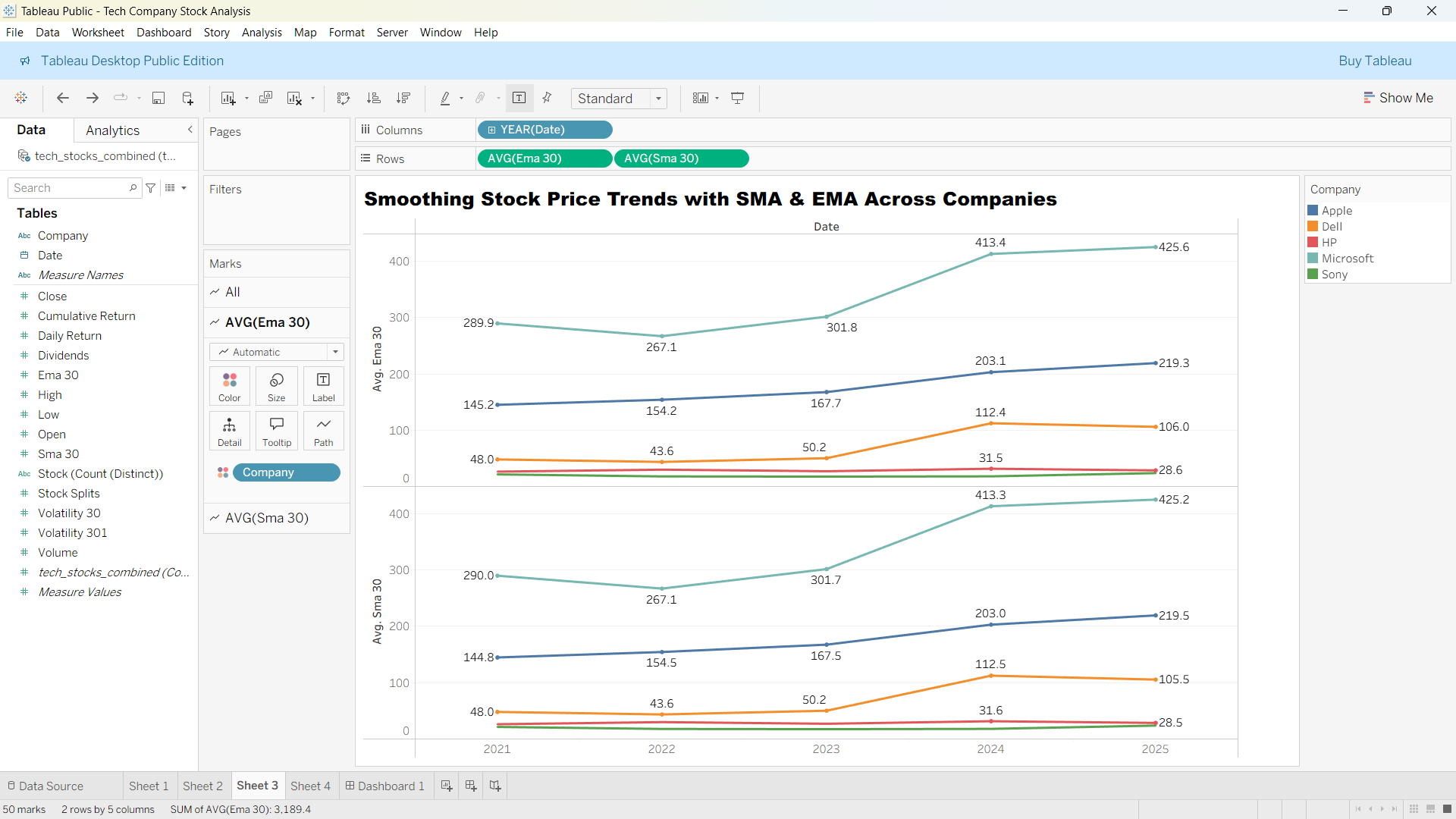Select the Apple color swatch in legend
The width and height of the screenshot is (1456, 819).
pos(1313,210)
